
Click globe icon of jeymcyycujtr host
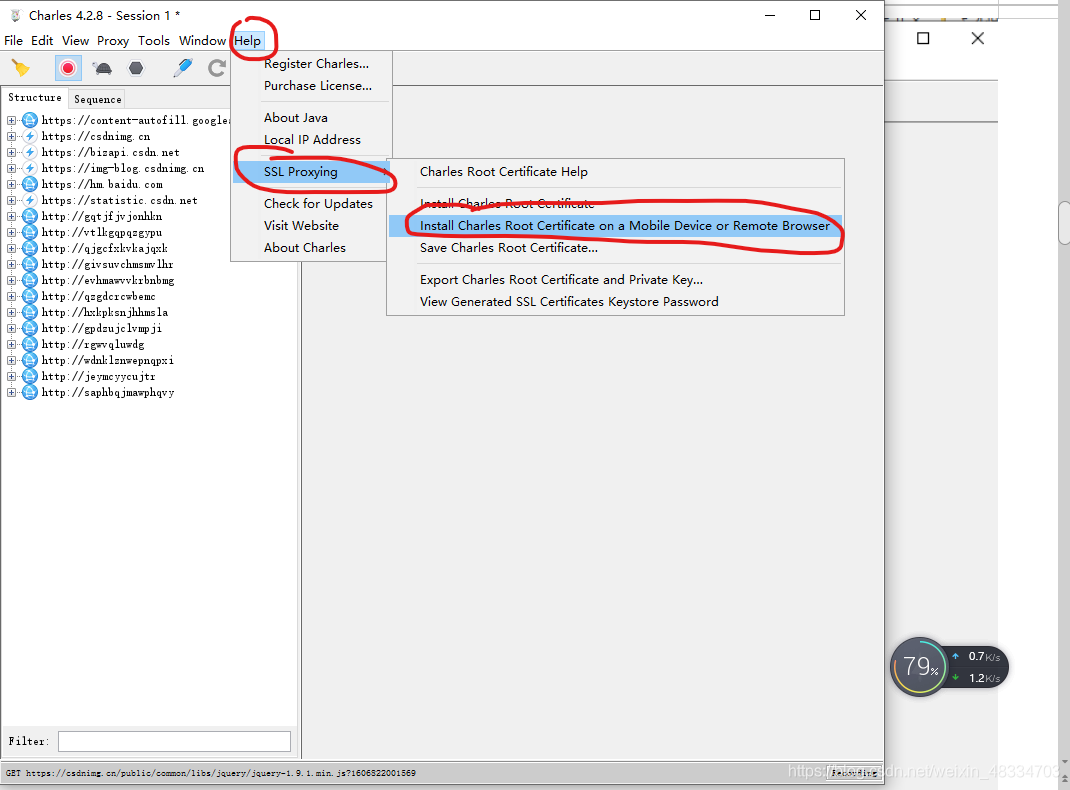coord(30,377)
